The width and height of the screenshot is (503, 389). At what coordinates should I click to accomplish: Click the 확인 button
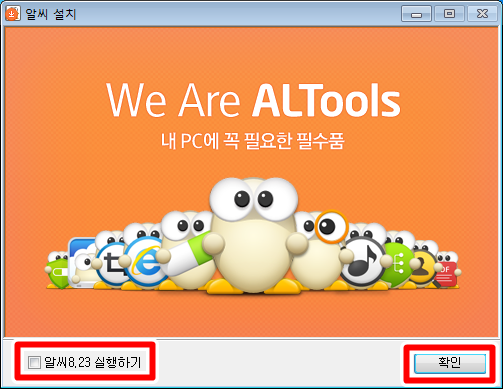pos(450,363)
